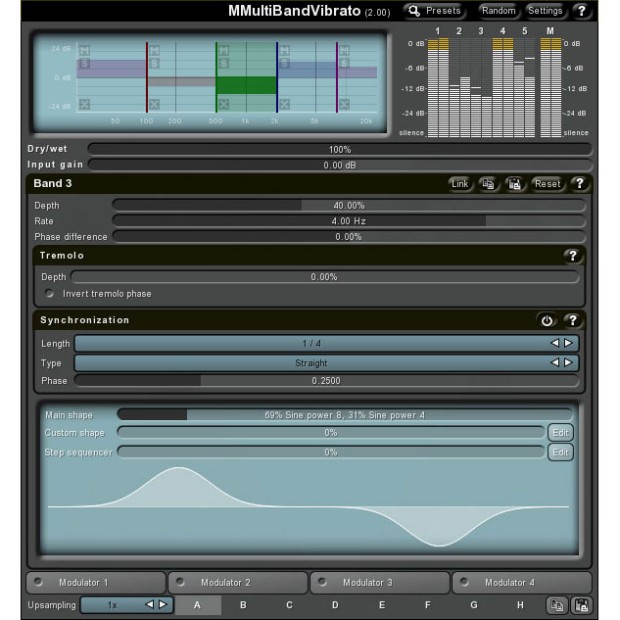This screenshot has height=620, width=620.
Task: Step Type selector back with left arrow
Action: pyautogui.click(x=555, y=363)
